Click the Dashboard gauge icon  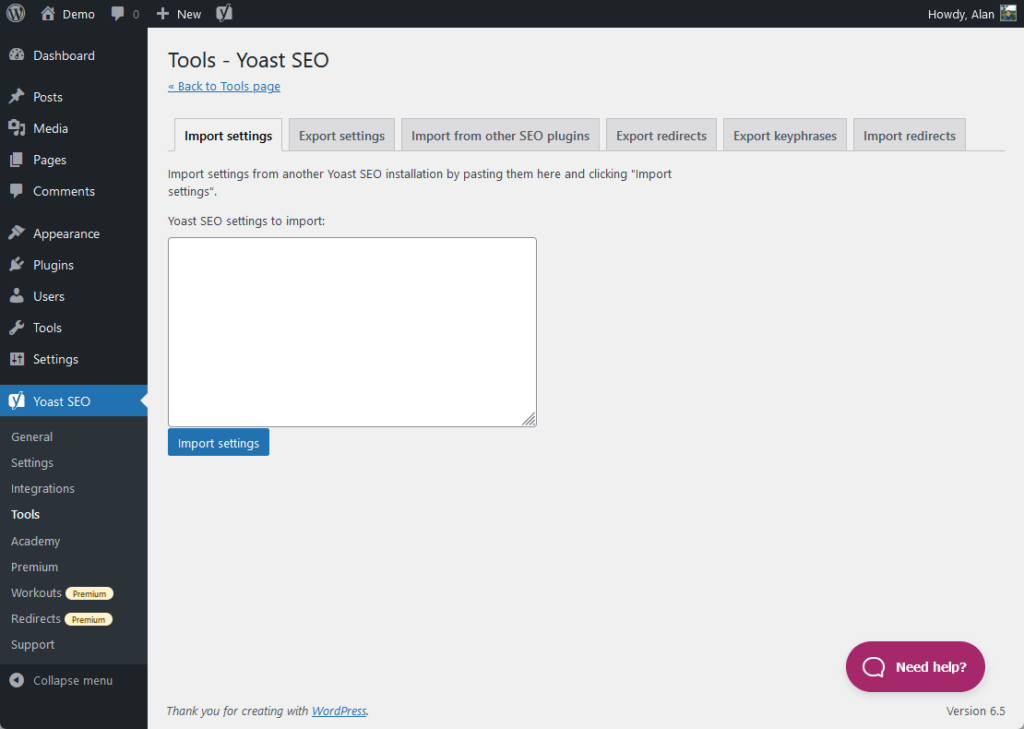pyautogui.click(x=17, y=56)
